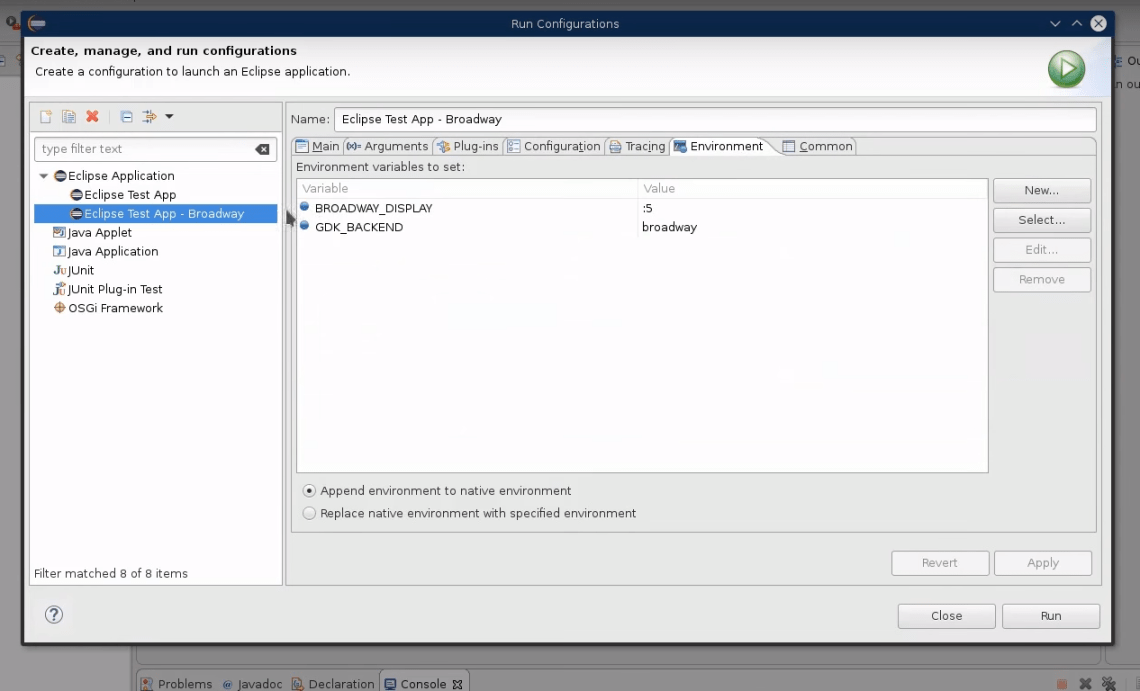
Task: Delete selected launch configuration with red X
Action: [92, 117]
